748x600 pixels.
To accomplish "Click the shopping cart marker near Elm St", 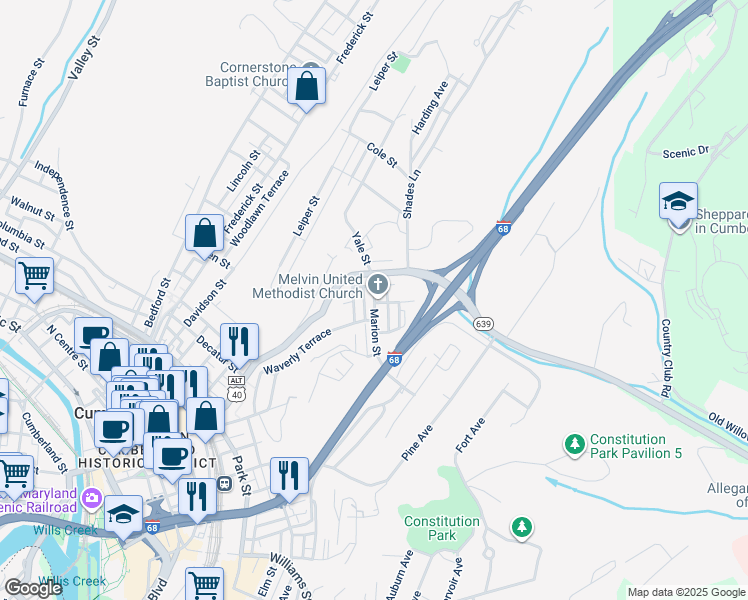I will (x=205, y=584).
